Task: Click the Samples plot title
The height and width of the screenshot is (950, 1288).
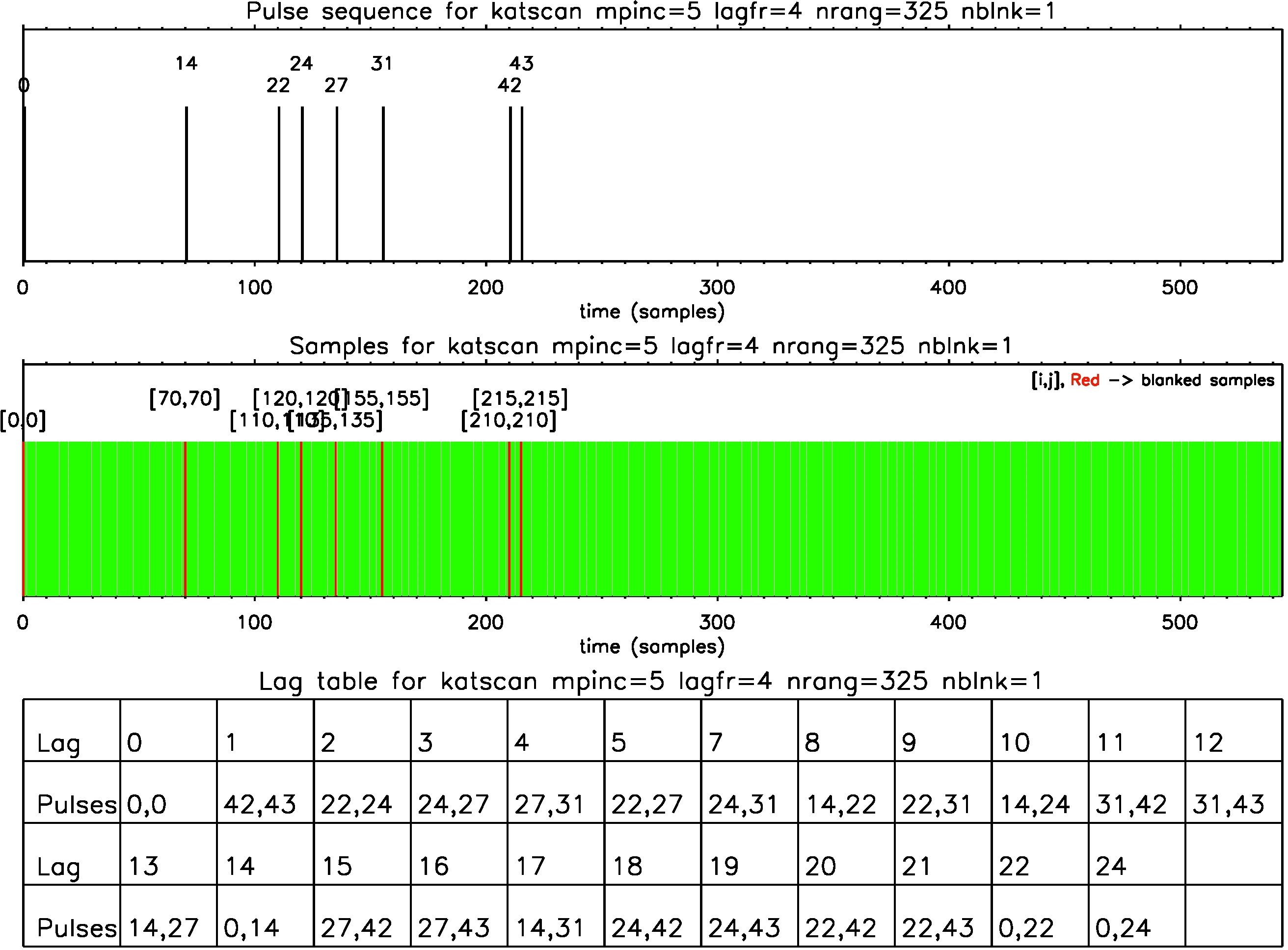Action: pyautogui.click(x=650, y=347)
